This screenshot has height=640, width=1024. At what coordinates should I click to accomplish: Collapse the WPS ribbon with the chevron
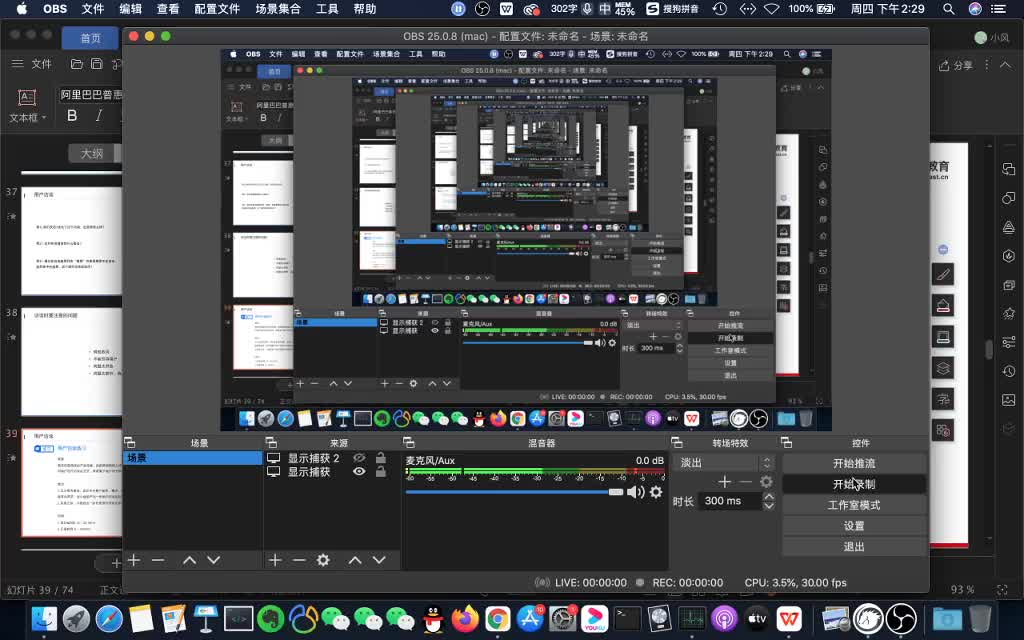pos(1005,65)
